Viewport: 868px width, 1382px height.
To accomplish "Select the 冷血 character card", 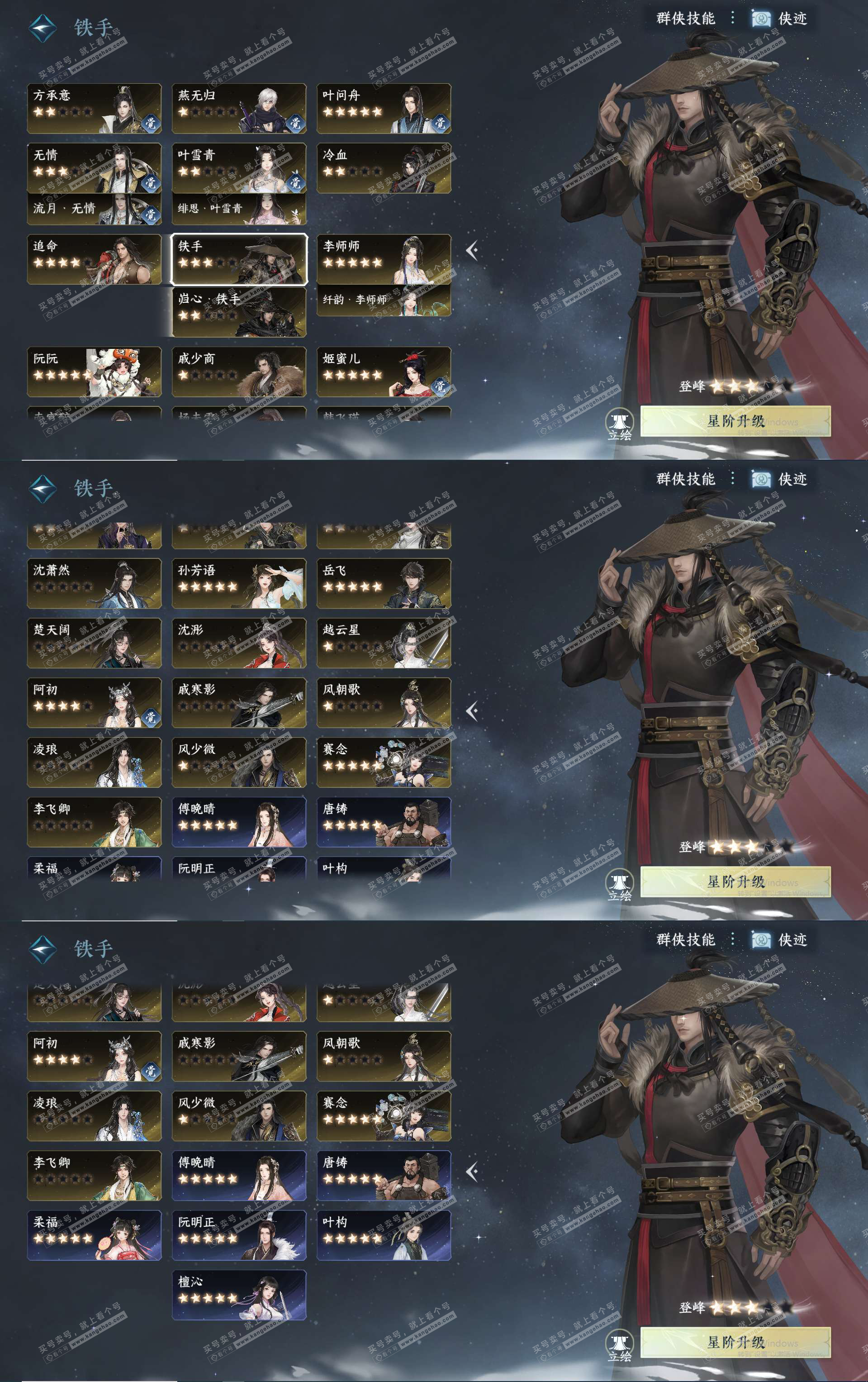I will (384, 168).
